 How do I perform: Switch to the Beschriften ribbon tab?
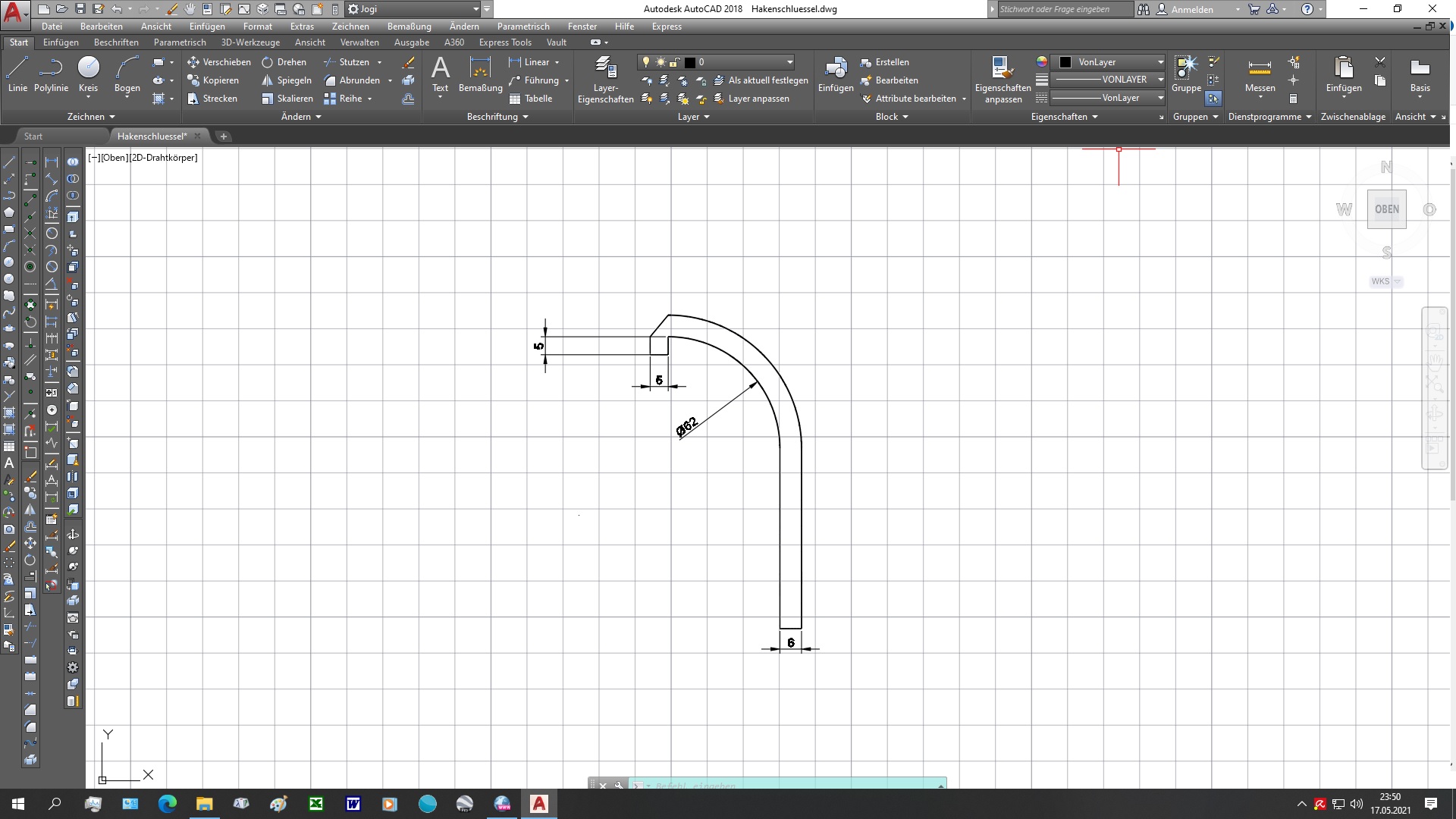click(116, 42)
